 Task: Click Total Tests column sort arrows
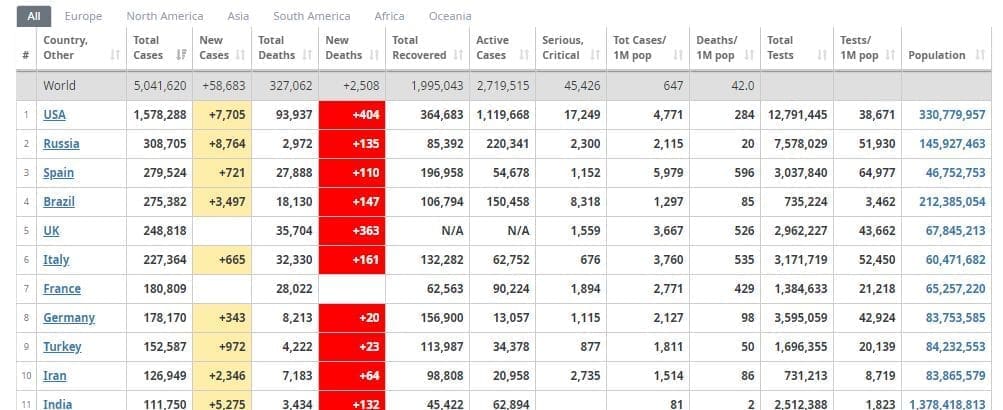point(823,55)
